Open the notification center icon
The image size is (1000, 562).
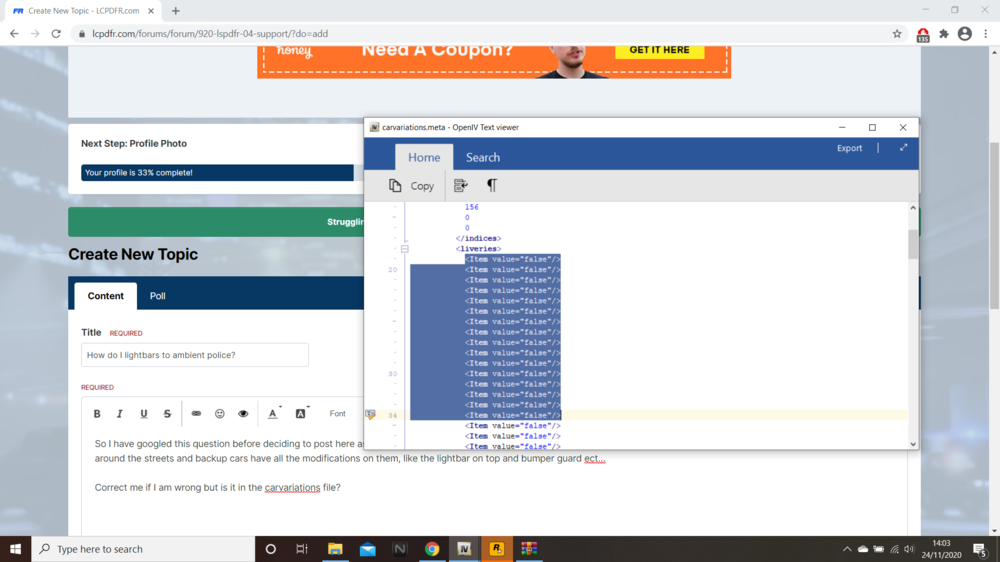[981, 549]
